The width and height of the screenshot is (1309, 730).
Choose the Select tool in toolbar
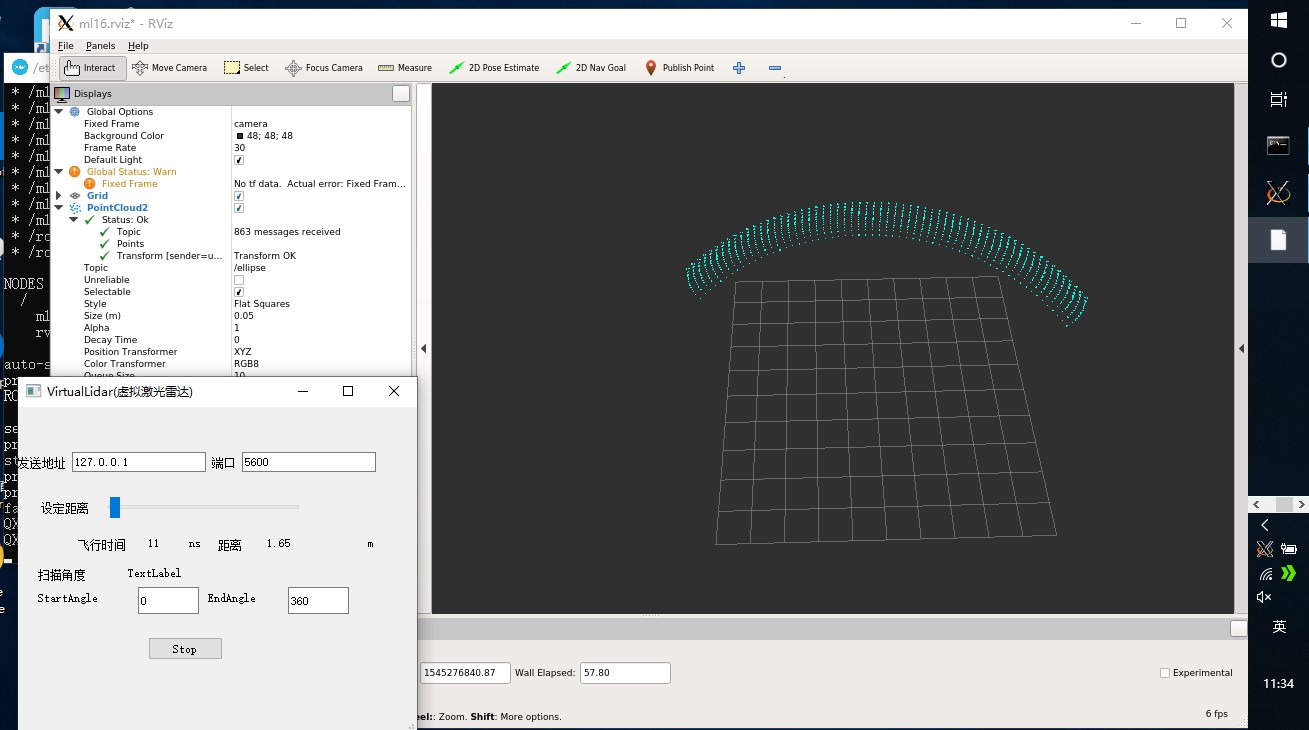pos(246,68)
